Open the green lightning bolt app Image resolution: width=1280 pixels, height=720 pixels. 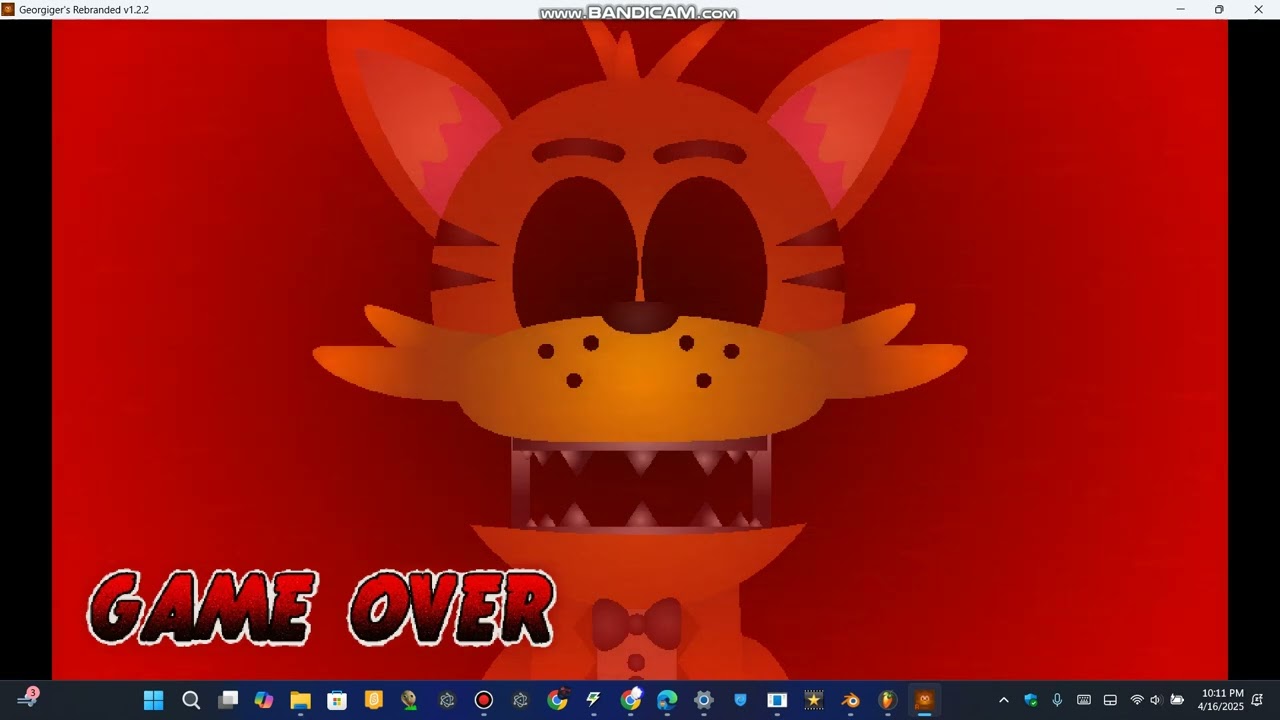click(x=594, y=700)
